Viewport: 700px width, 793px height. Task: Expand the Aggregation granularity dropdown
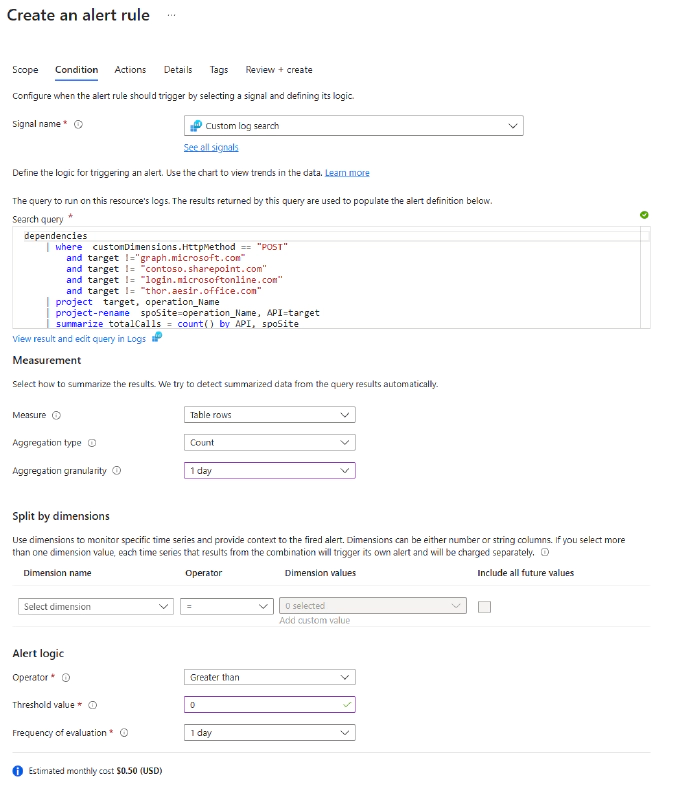pos(270,471)
